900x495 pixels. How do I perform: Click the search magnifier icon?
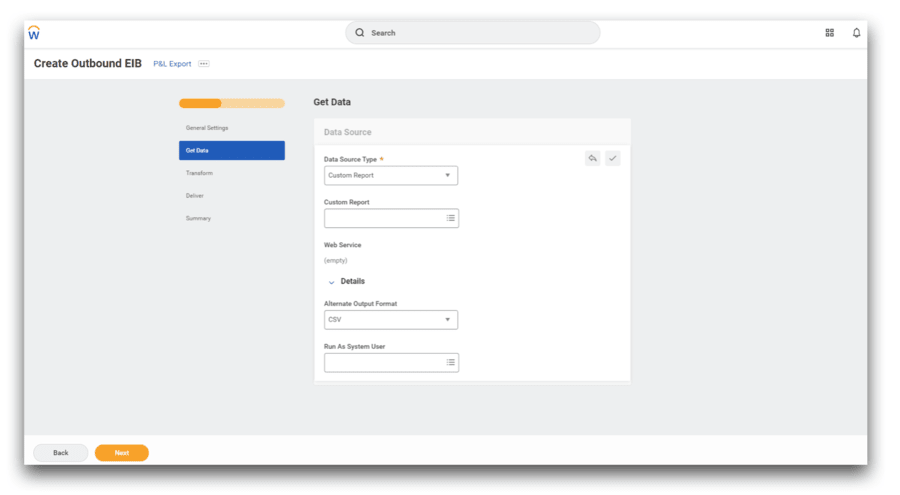[x=360, y=33]
